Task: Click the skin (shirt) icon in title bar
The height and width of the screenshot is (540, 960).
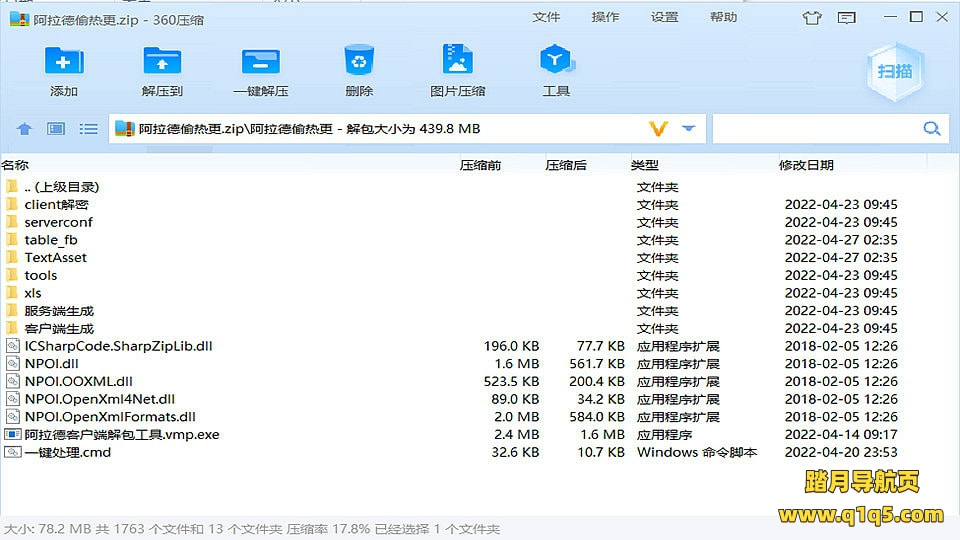Action: 814,18
